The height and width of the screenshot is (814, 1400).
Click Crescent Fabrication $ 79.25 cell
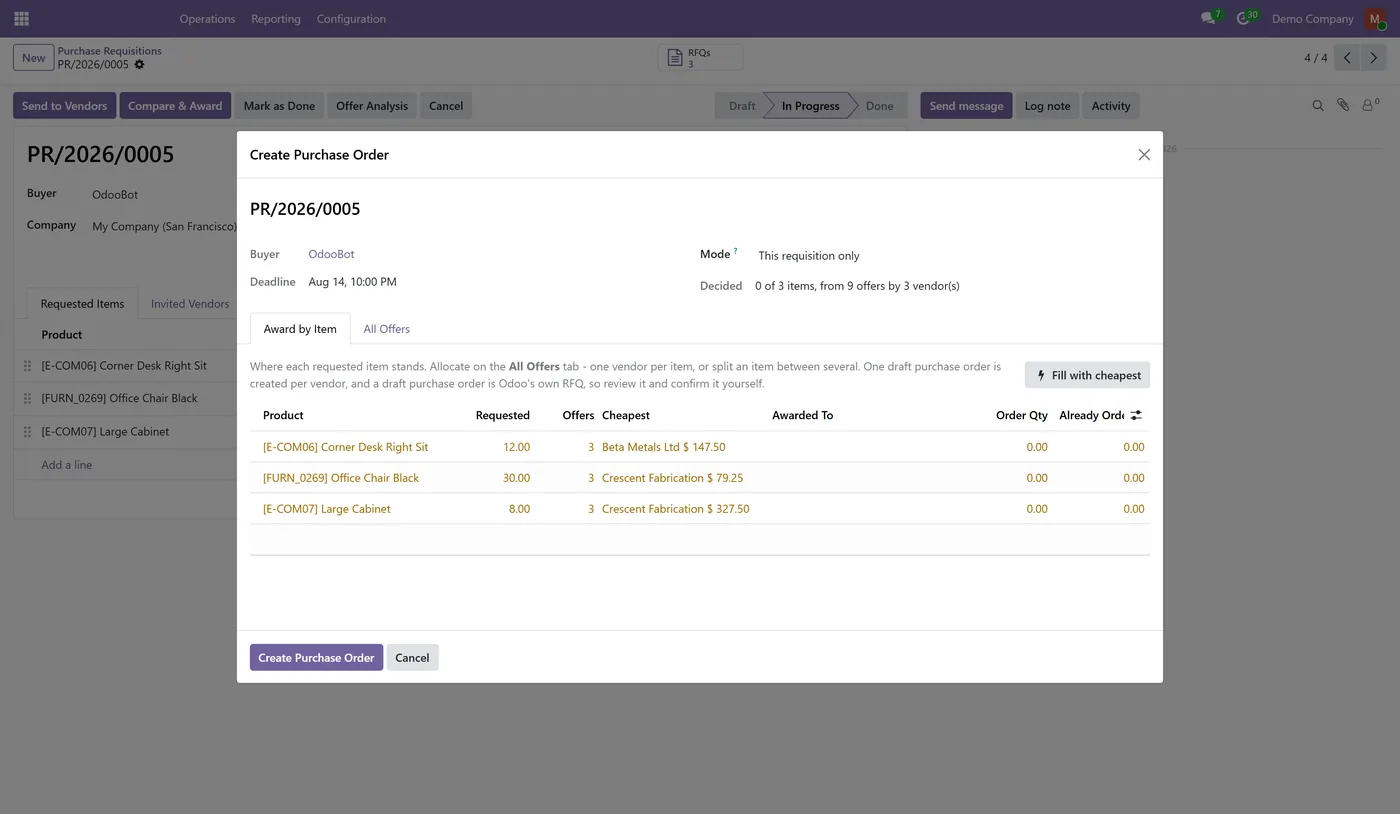[672, 478]
